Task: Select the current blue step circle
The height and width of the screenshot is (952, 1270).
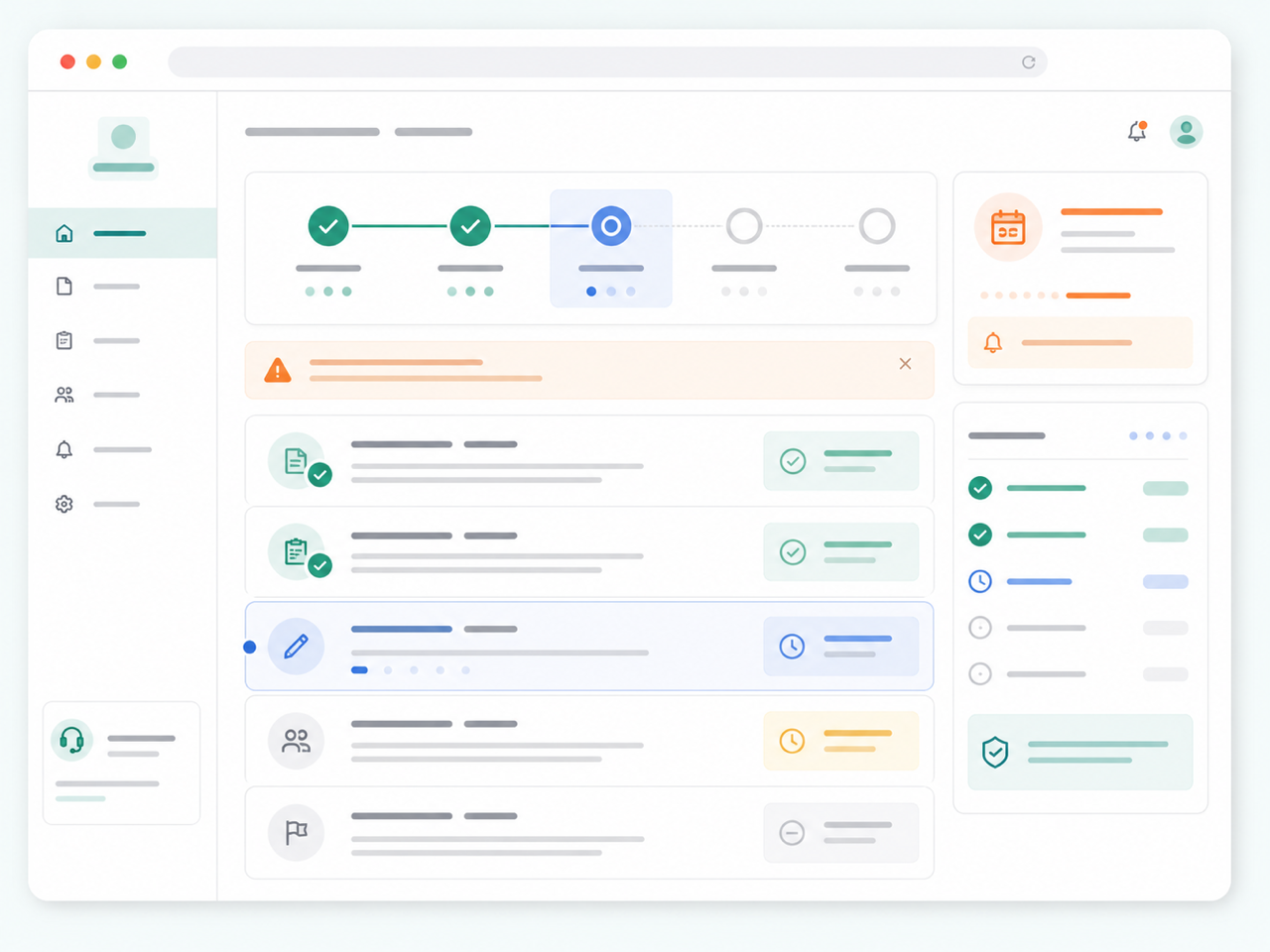Action: point(611,226)
